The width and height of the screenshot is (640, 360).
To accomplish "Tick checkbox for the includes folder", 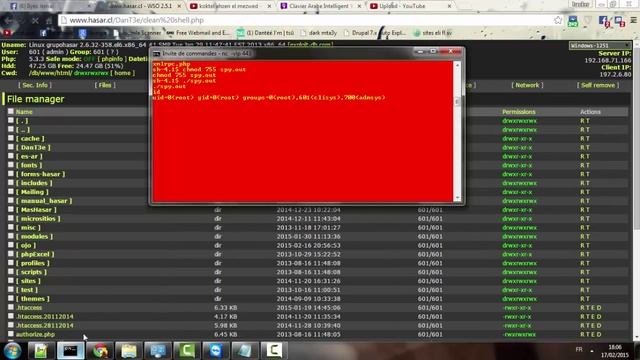I will [11, 183].
